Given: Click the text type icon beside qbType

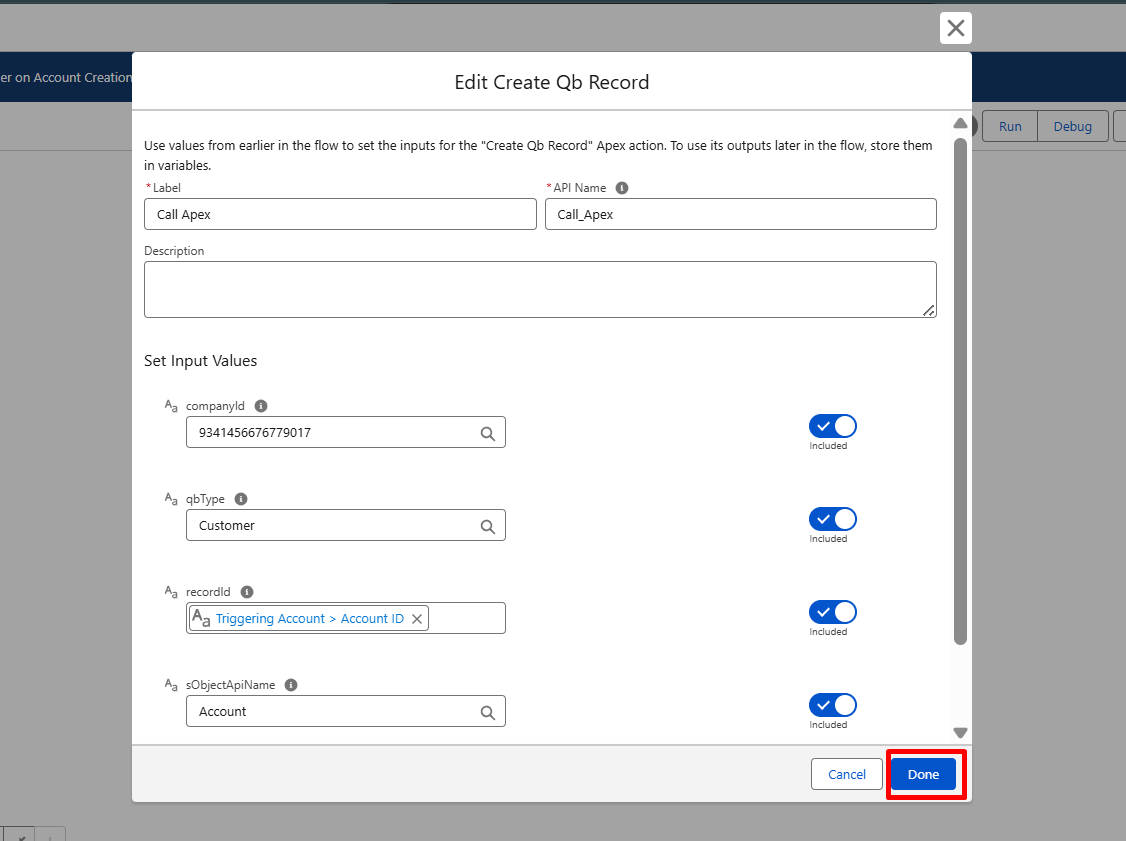Looking at the screenshot, I should [x=171, y=498].
